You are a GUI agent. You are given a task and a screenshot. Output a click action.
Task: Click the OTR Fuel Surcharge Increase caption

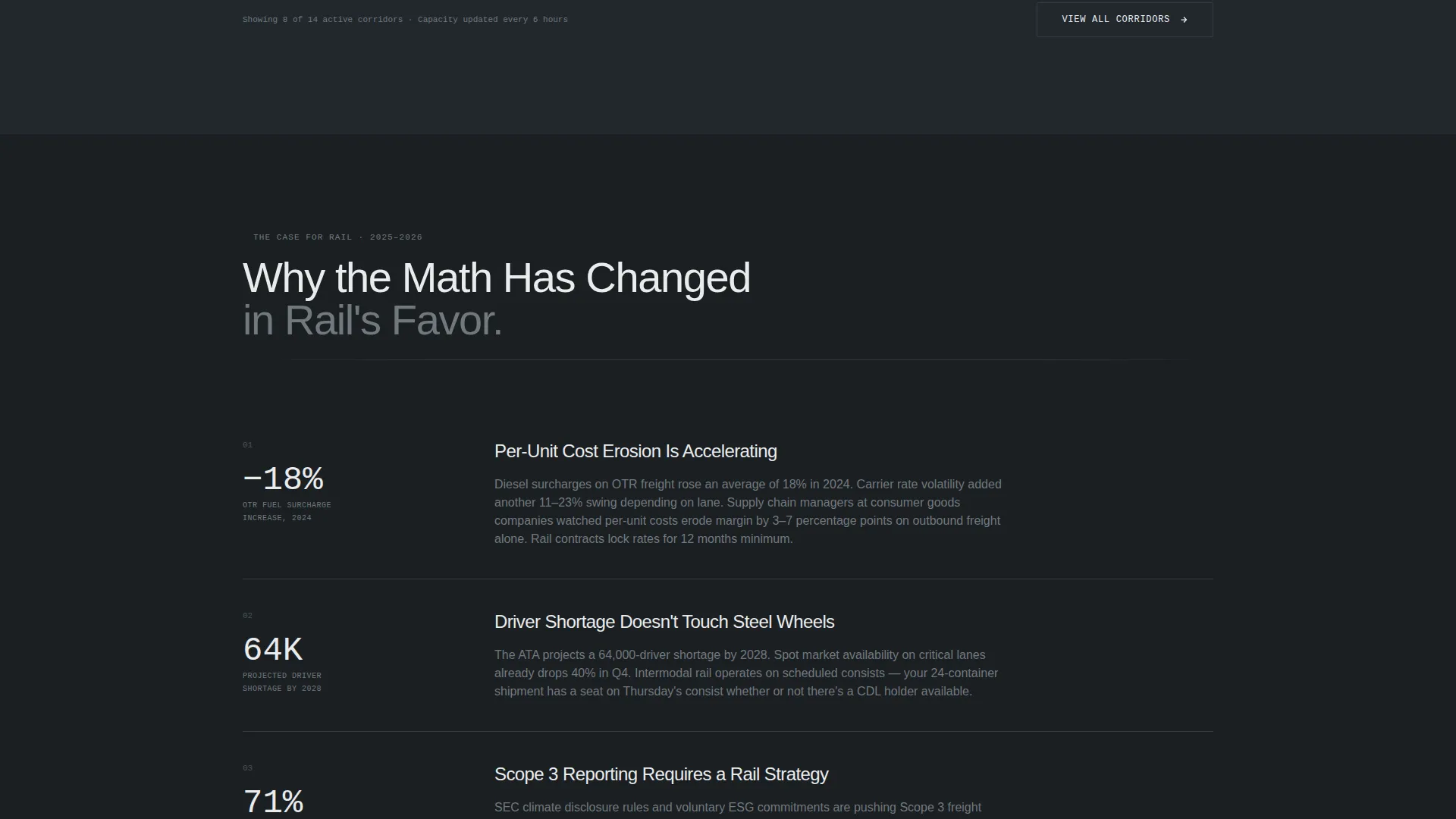(287, 511)
